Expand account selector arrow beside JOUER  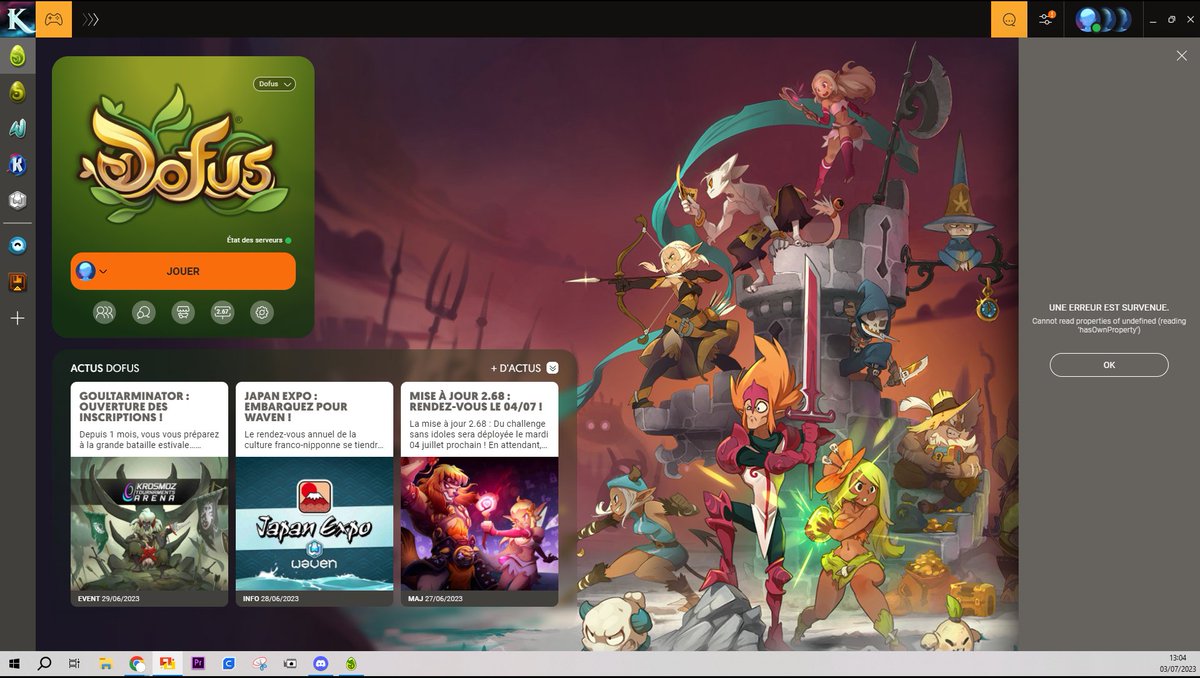pyautogui.click(x=103, y=272)
